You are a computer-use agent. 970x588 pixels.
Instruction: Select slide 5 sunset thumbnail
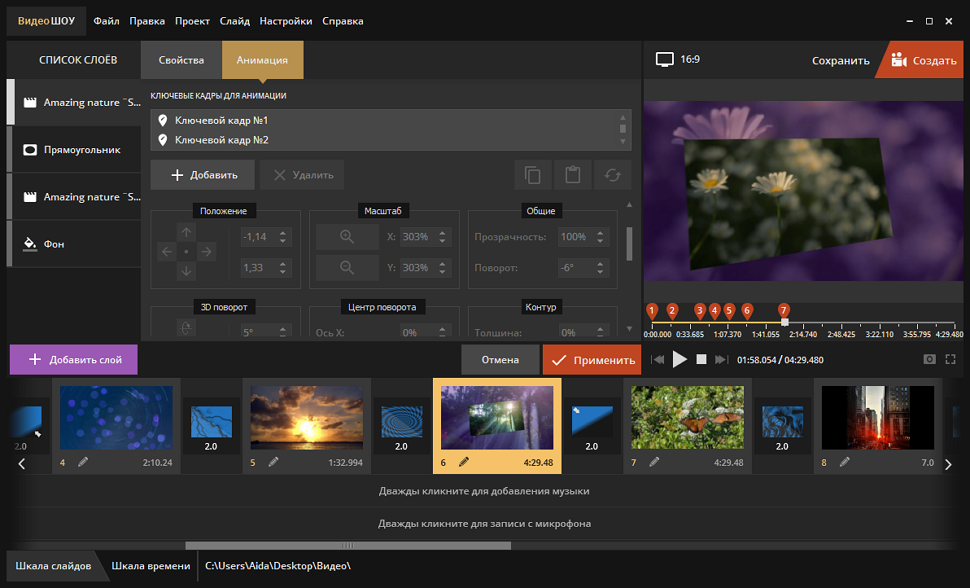307,417
